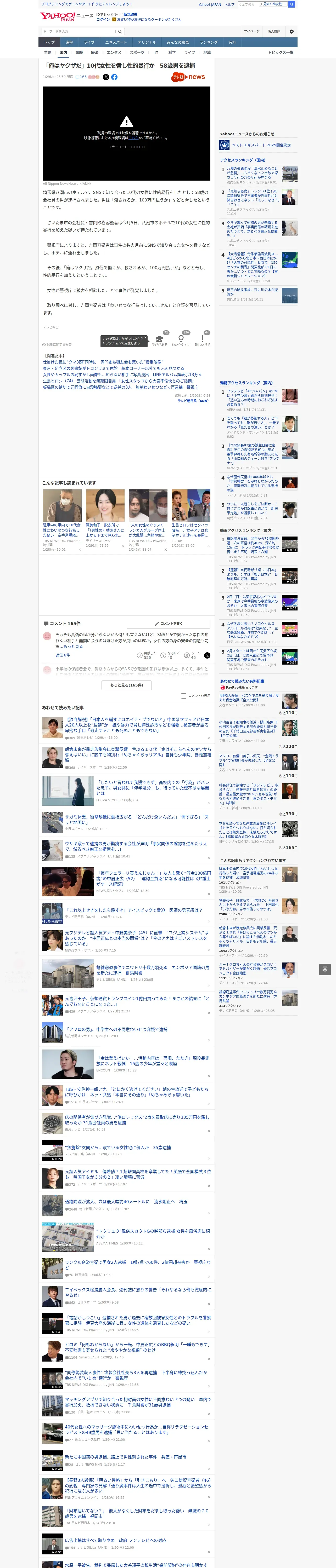Share article on X (Twitter)
336x1568 pixels.
(x=105, y=77)
